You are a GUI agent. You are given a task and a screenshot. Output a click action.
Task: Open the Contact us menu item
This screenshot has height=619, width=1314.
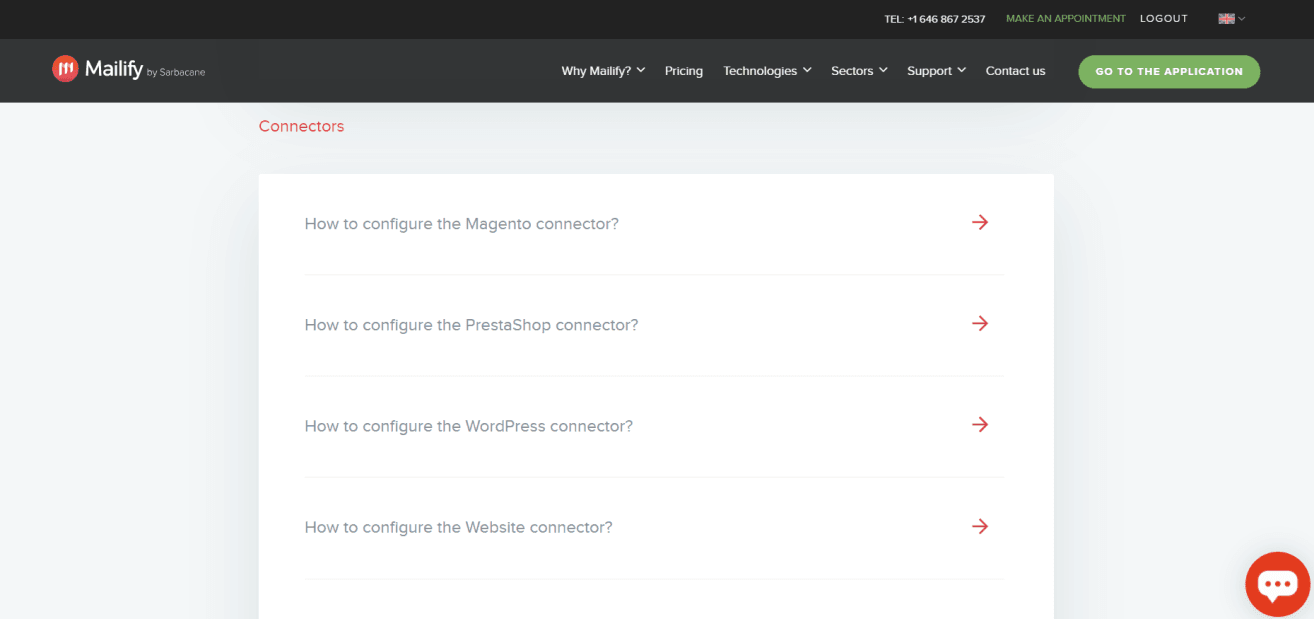1015,71
